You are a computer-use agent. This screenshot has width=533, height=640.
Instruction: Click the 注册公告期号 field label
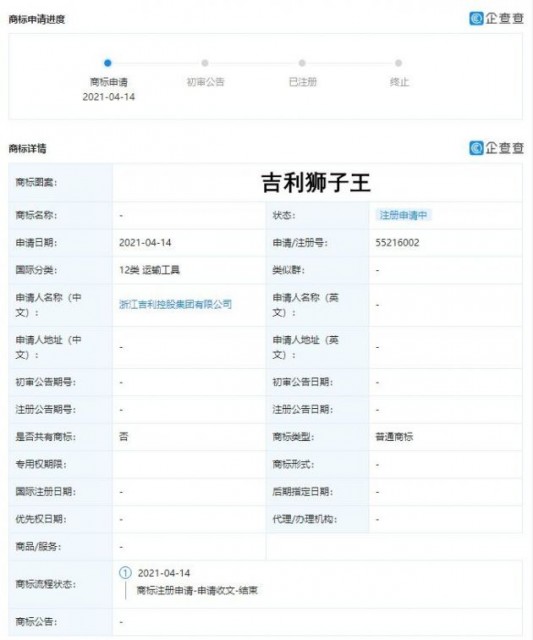click(x=46, y=409)
